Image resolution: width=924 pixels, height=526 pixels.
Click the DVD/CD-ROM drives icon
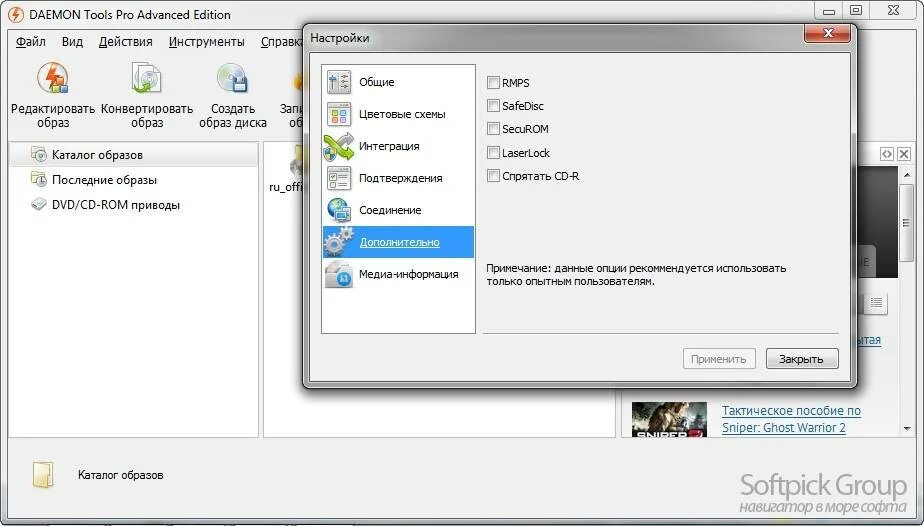tap(38, 204)
